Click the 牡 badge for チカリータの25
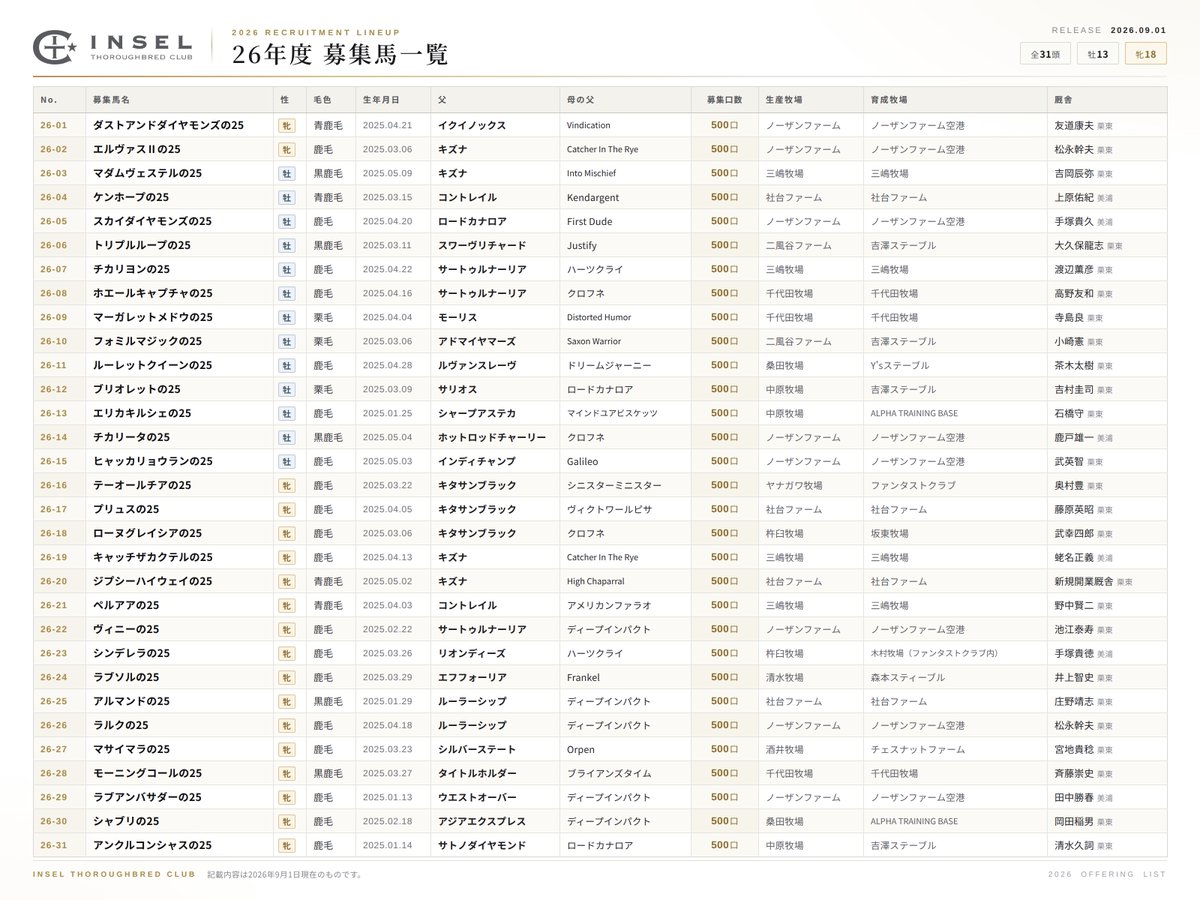The width and height of the screenshot is (1200, 900). [287, 438]
